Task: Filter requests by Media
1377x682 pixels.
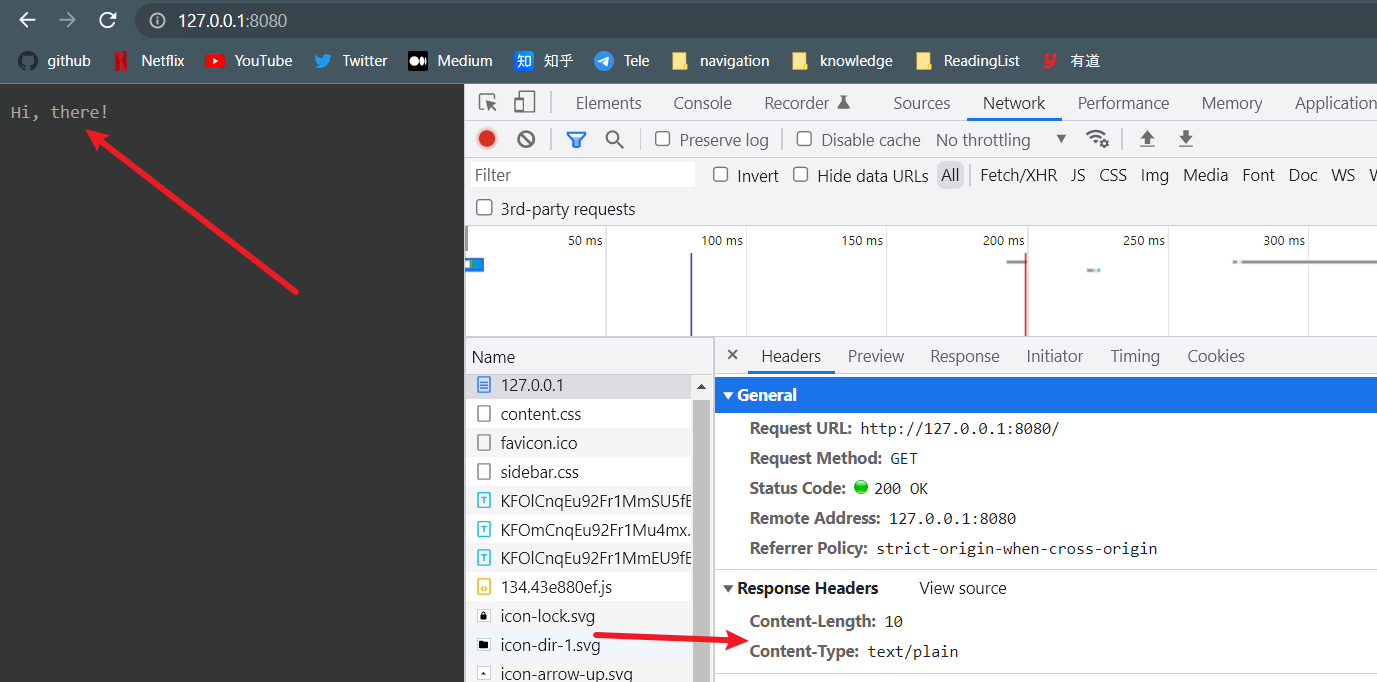Action: (x=1205, y=175)
